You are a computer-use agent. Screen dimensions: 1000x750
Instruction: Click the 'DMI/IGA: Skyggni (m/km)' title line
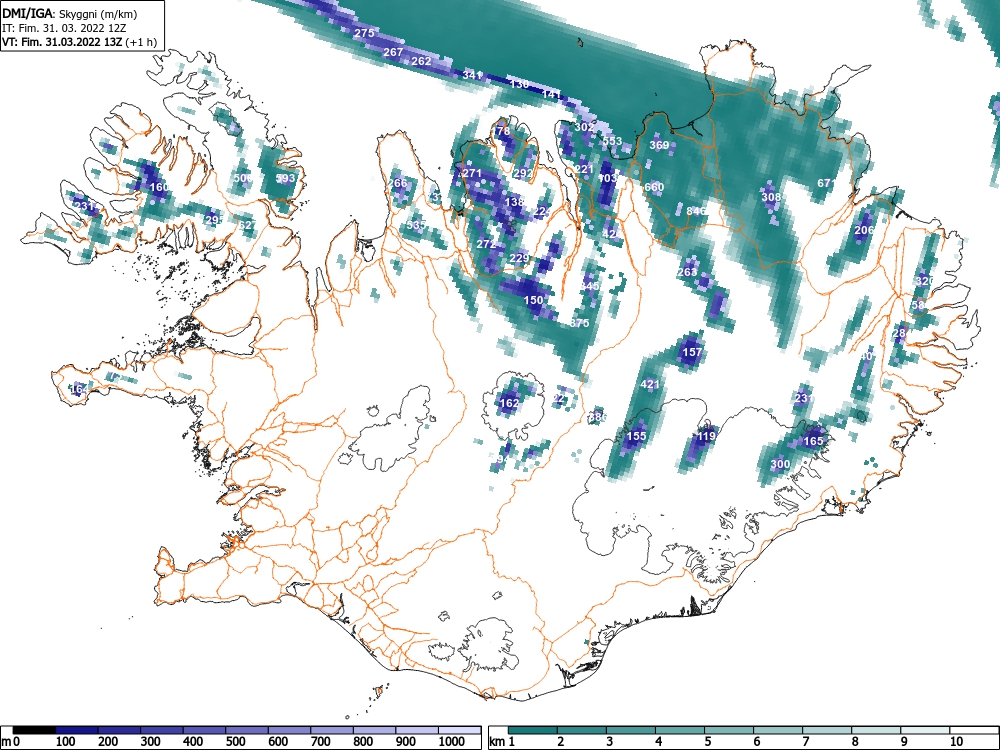[70, 13]
